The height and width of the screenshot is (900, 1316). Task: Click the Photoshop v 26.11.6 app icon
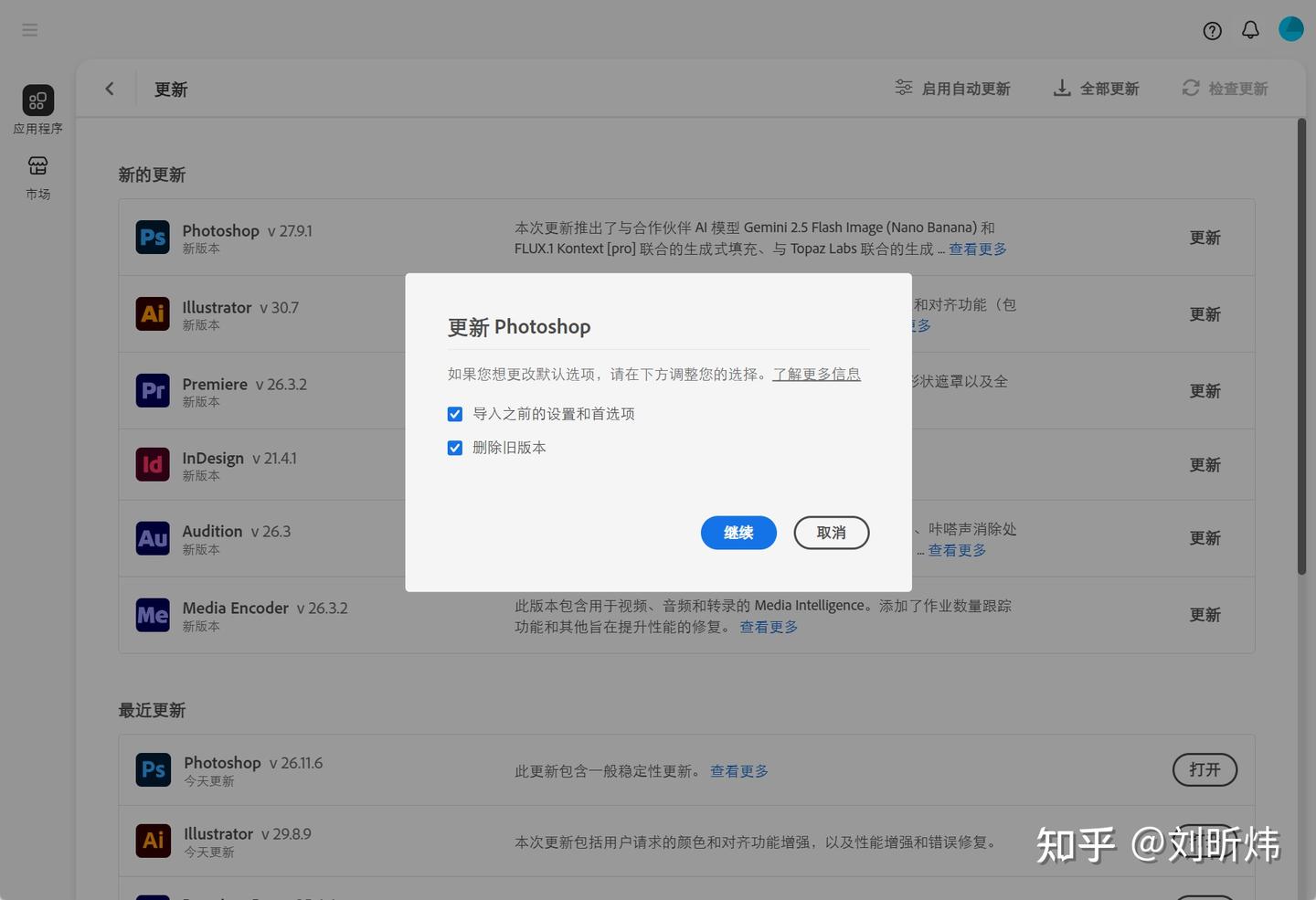[153, 770]
